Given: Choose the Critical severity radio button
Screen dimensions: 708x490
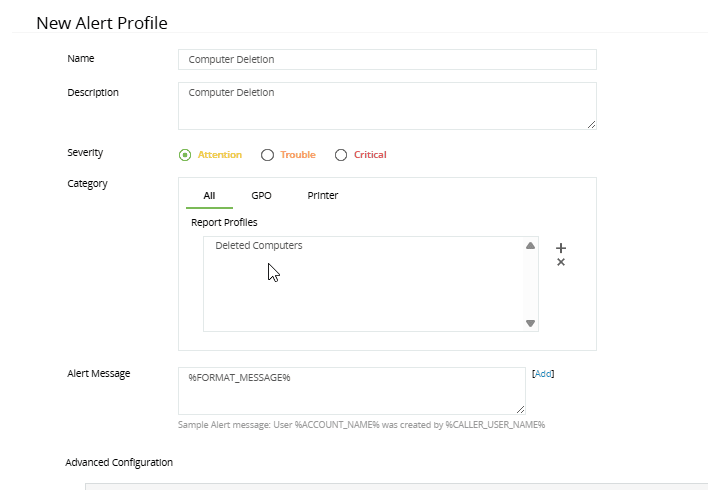Looking at the screenshot, I should pyautogui.click(x=341, y=155).
